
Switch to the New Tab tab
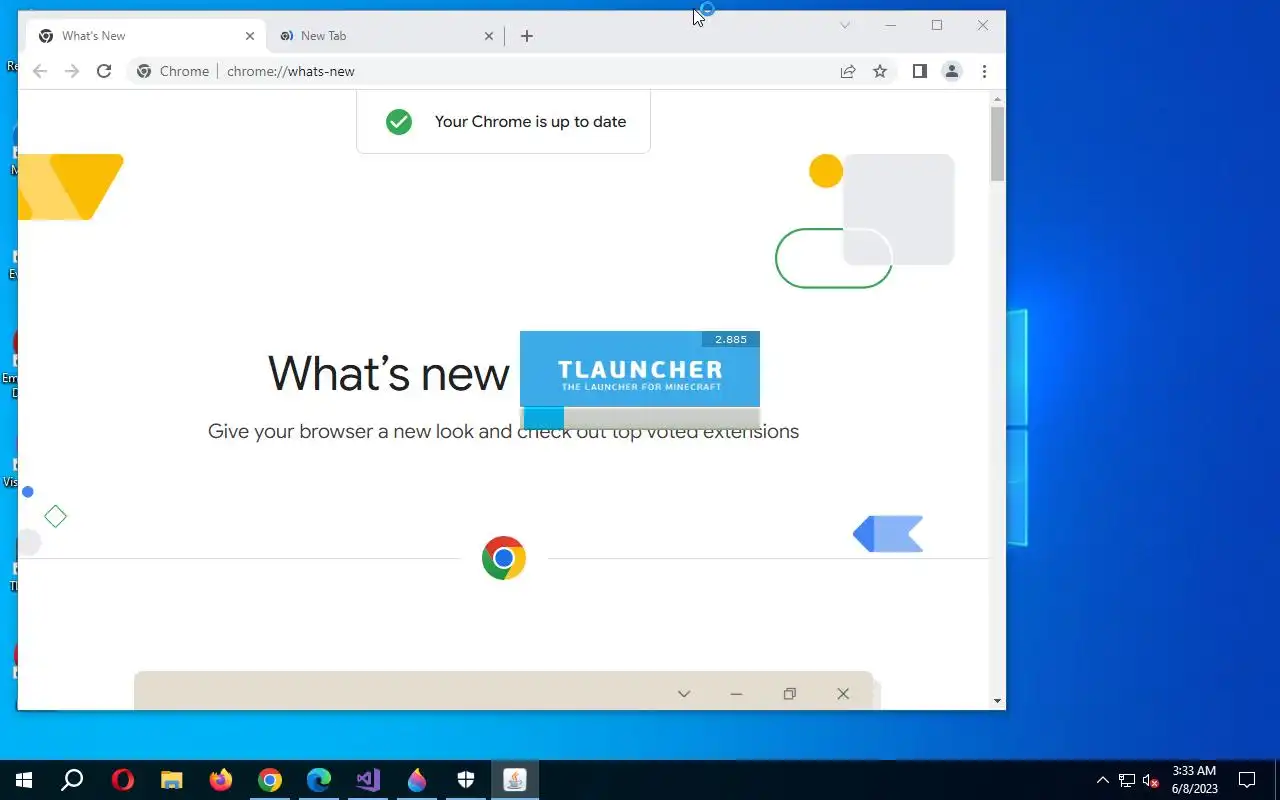(x=387, y=36)
